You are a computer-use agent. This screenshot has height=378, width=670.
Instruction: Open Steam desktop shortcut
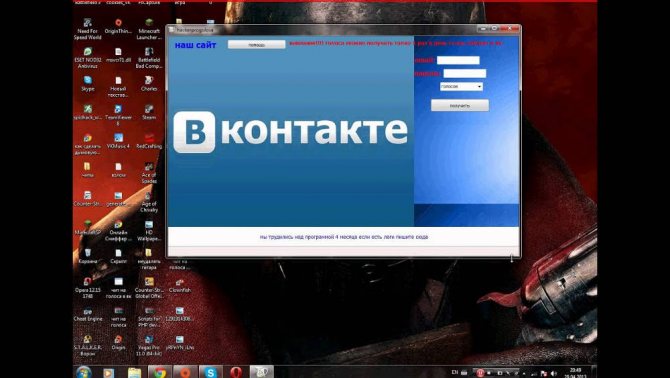click(x=149, y=112)
